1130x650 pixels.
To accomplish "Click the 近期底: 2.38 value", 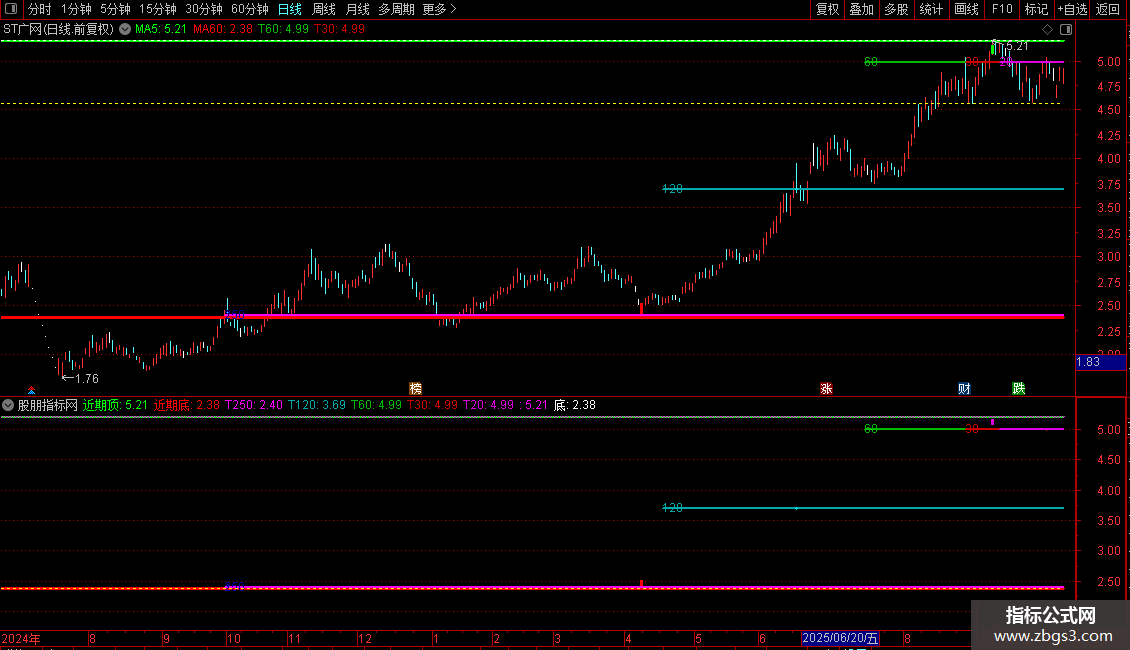I will tap(187, 405).
